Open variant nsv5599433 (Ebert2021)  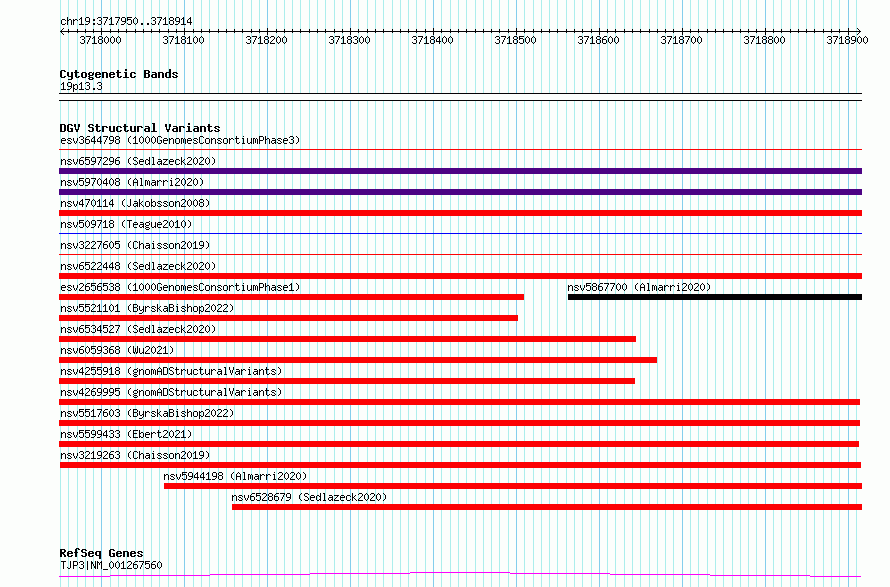pos(126,434)
